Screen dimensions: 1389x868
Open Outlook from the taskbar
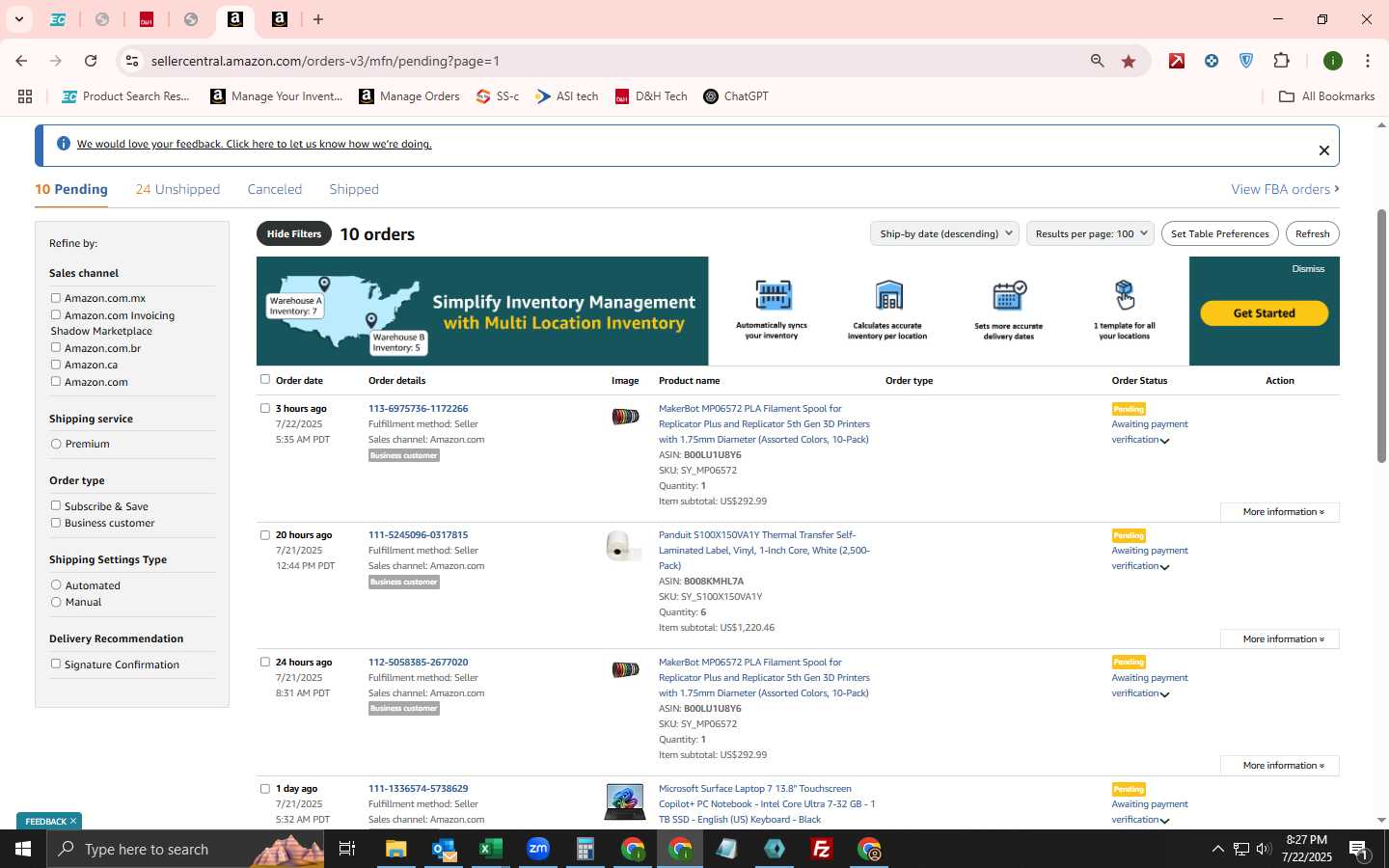click(x=444, y=849)
